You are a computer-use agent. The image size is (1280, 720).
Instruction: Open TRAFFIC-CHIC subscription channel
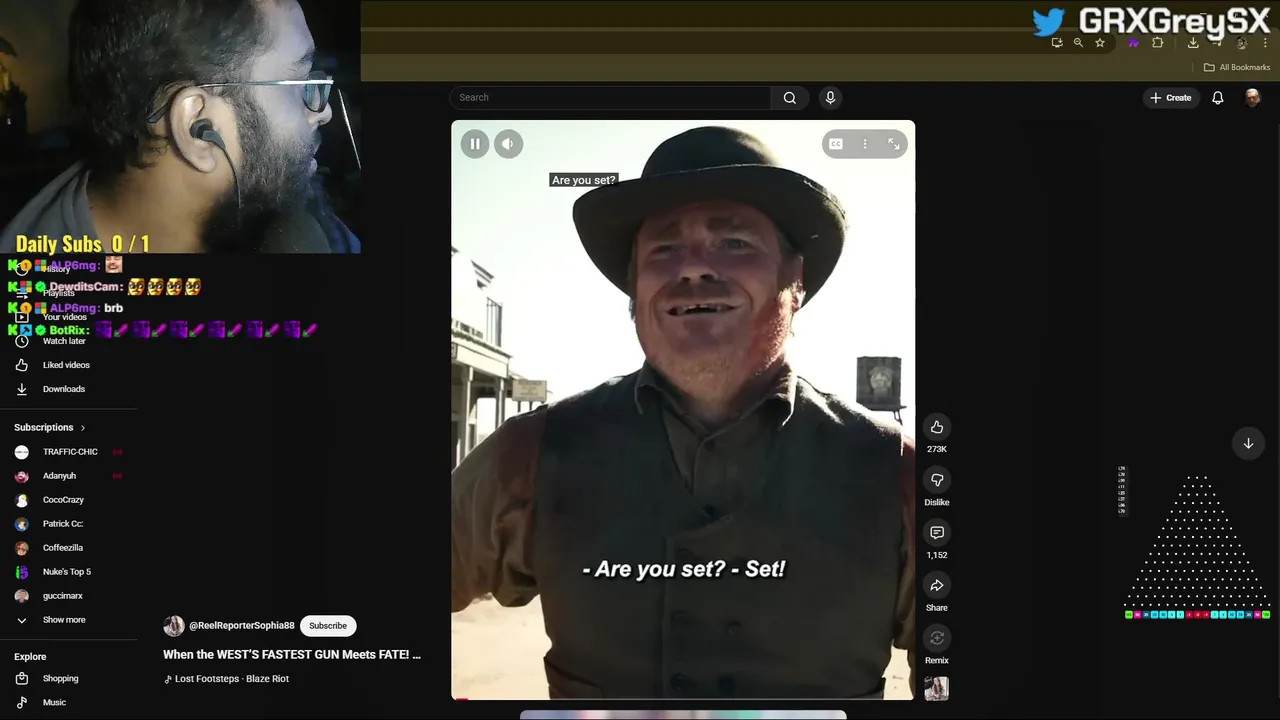tap(68, 452)
